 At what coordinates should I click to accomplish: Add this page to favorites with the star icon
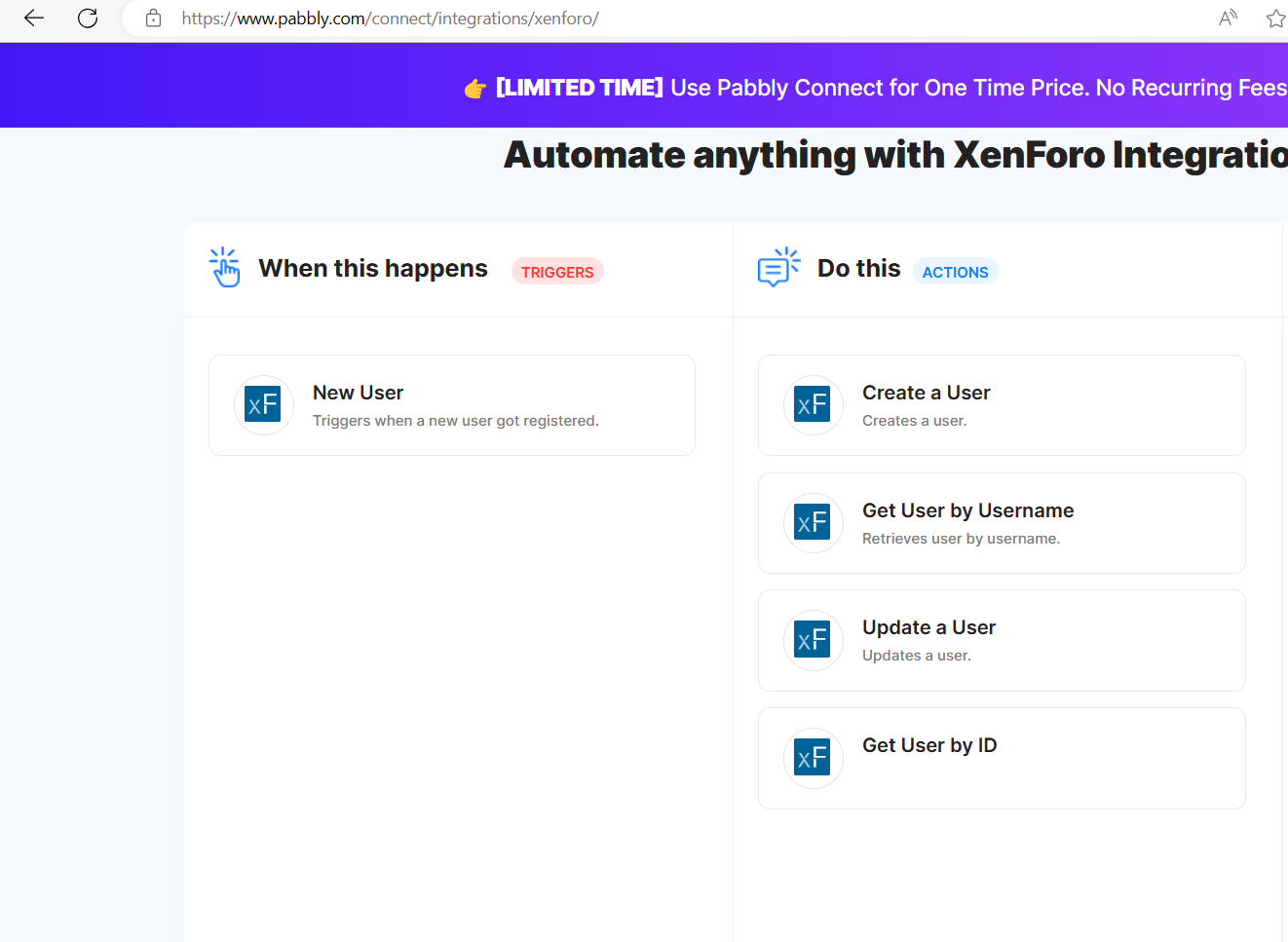click(1275, 19)
